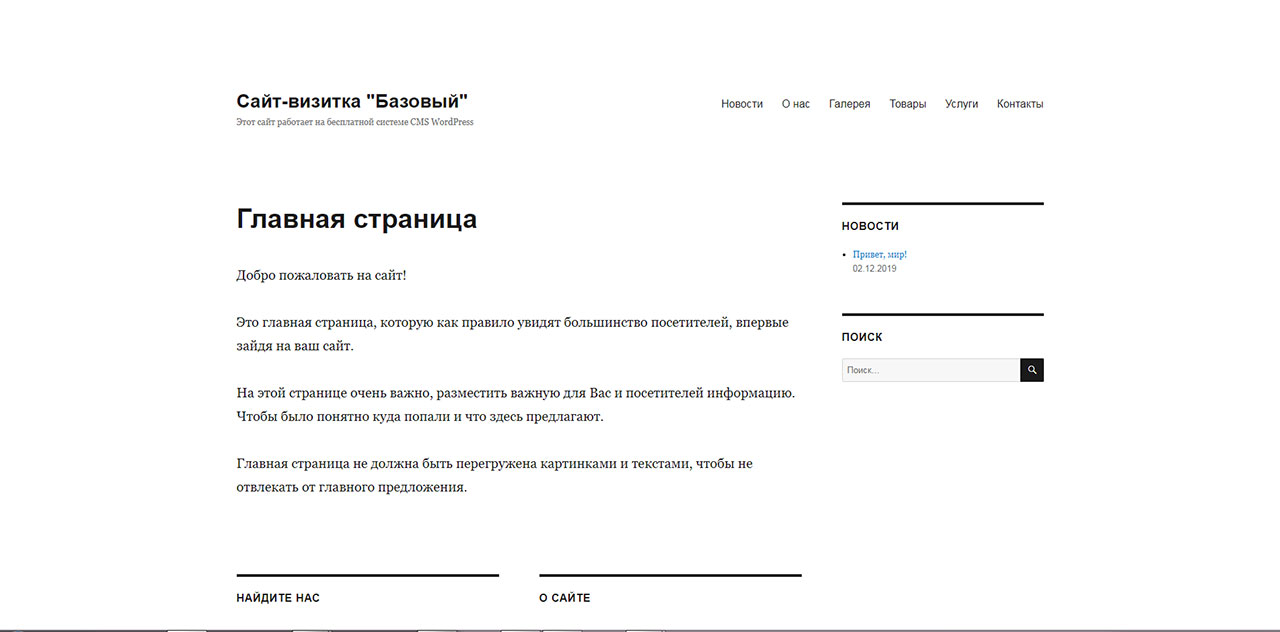Focus the "Поиск..." search input field
Viewport: 1280px width, 632px height.
pyautogui.click(x=930, y=370)
